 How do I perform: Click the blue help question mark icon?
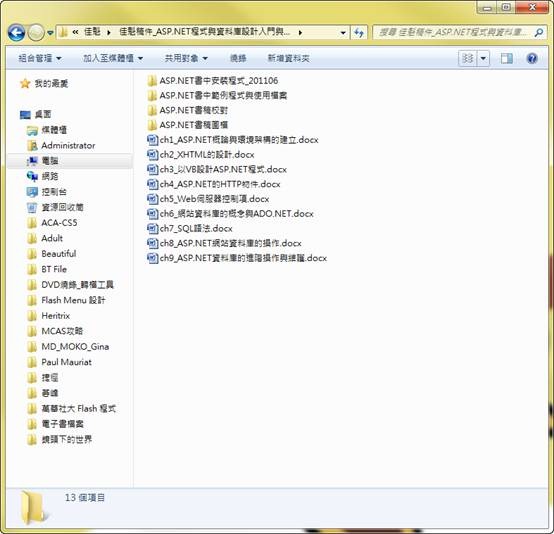coord(532,58)
